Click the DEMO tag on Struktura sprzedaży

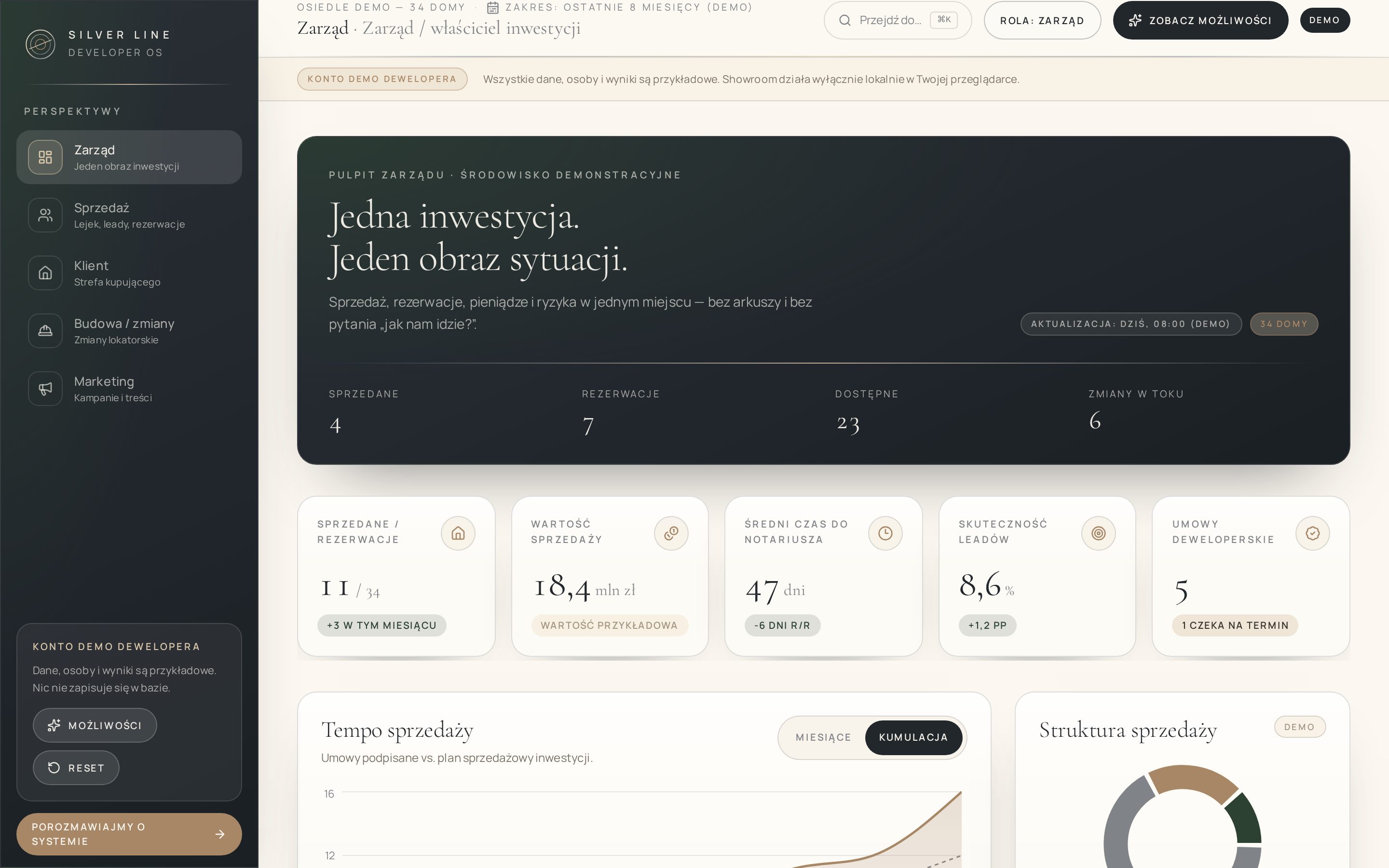(x=1299, y=727)
